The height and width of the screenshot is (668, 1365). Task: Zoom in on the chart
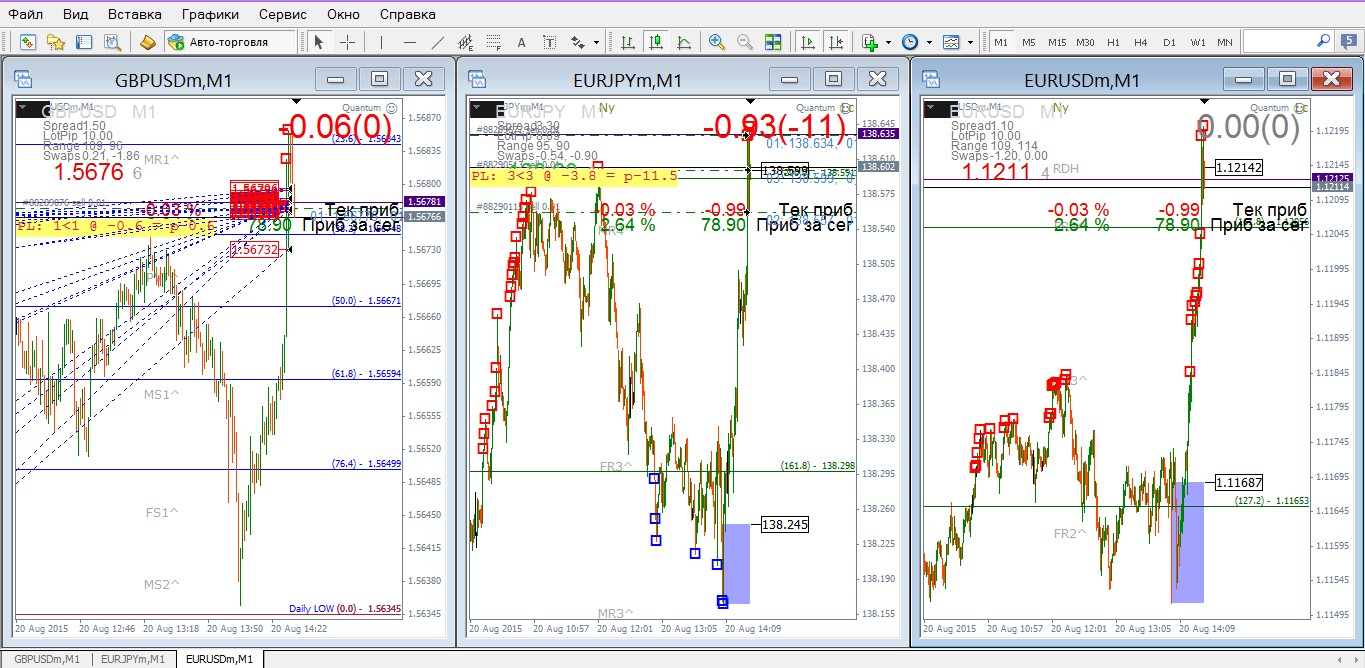[716, 42]
